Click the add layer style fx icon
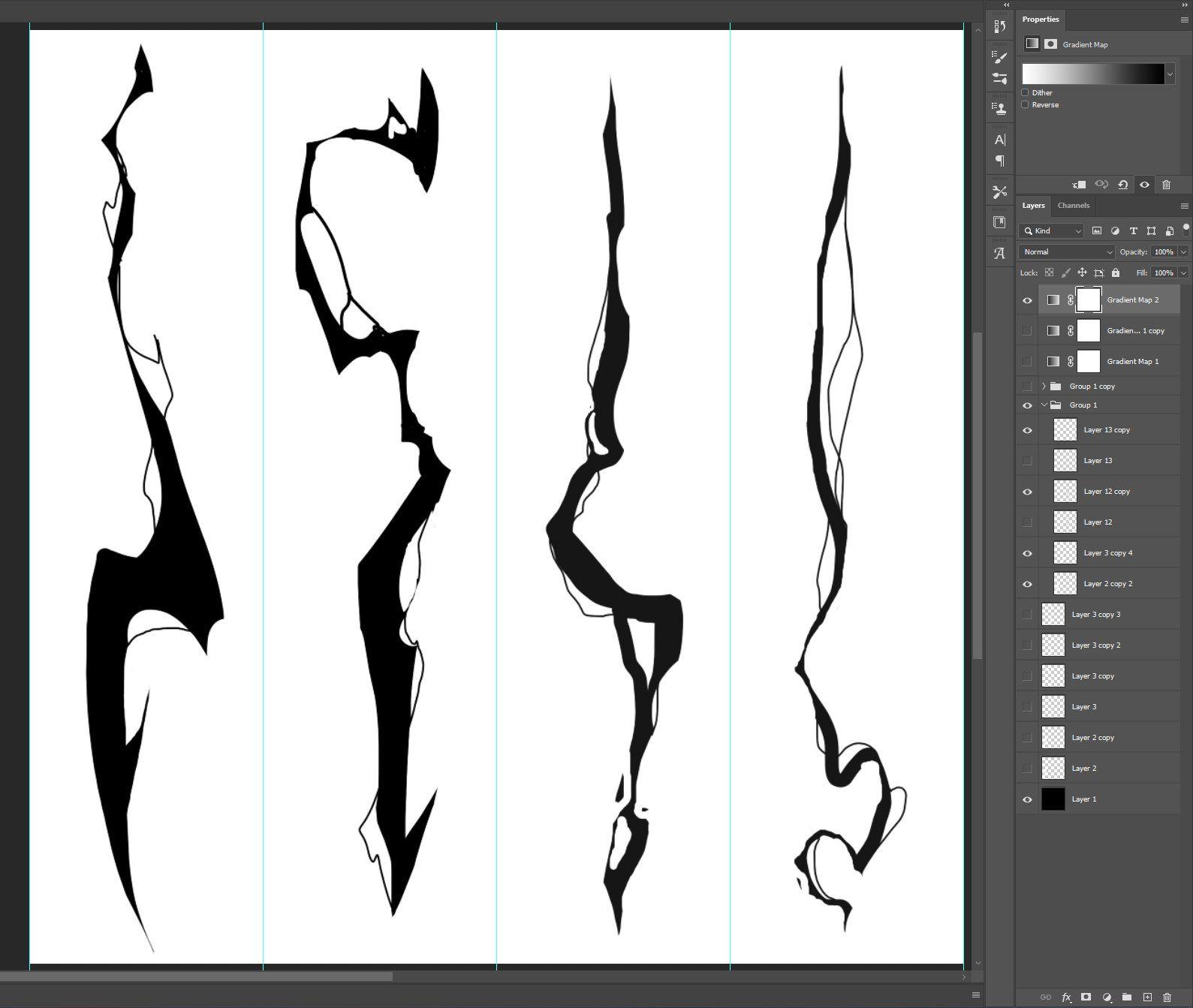 tap(1066, 997)
